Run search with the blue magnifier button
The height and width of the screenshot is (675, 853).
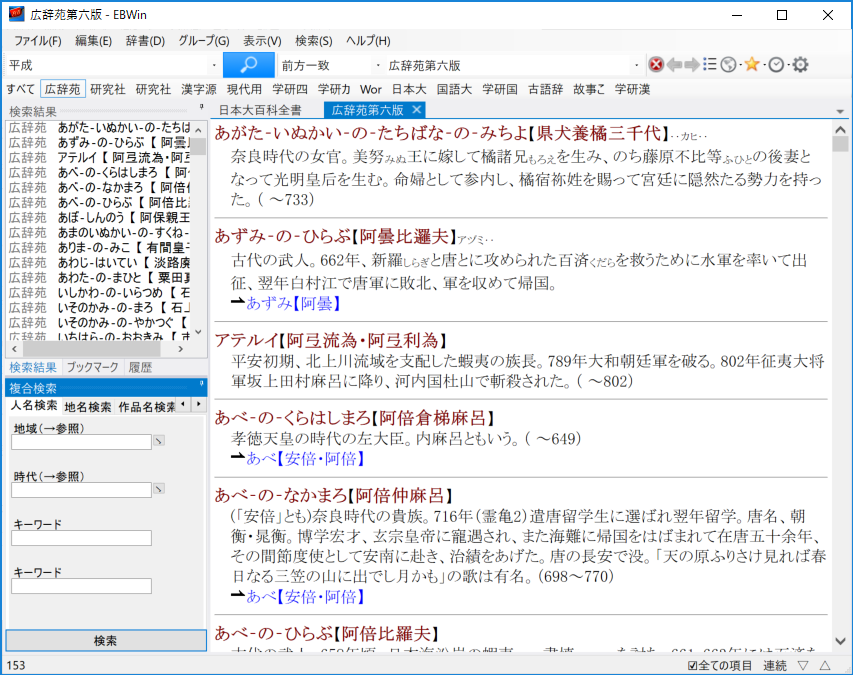click(x=249, y=65)
